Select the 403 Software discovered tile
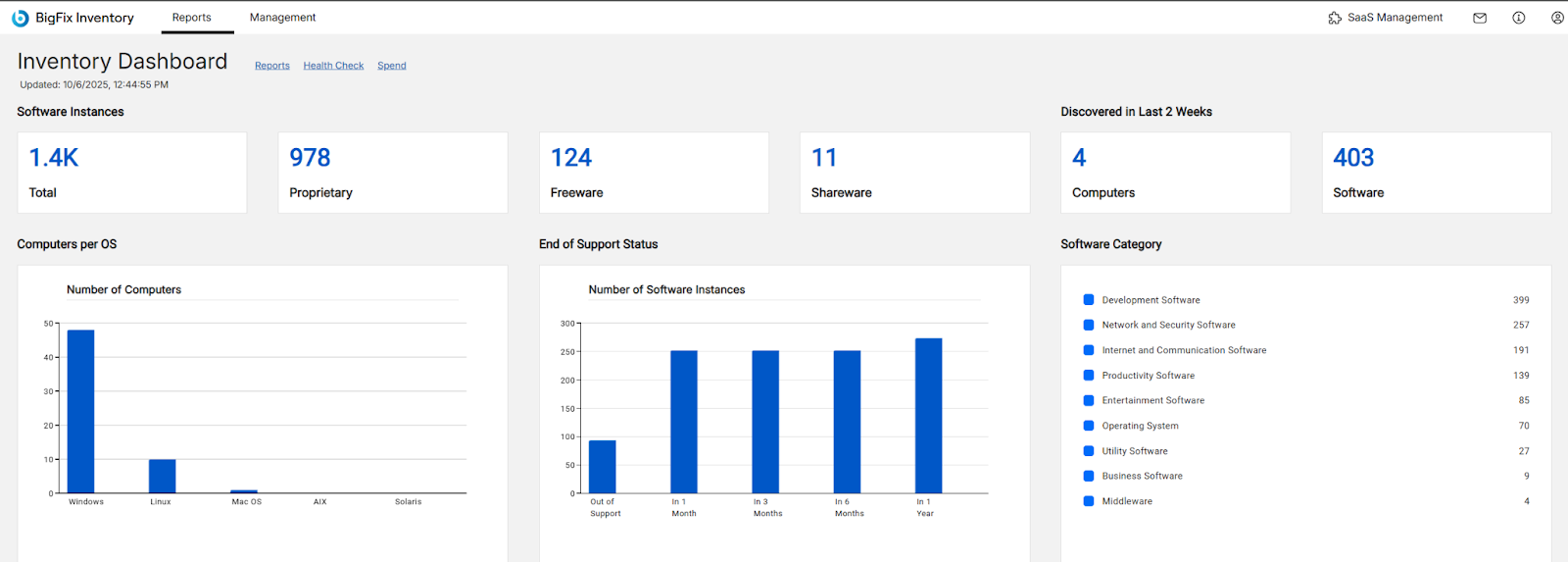 [x=1437, y=173]
